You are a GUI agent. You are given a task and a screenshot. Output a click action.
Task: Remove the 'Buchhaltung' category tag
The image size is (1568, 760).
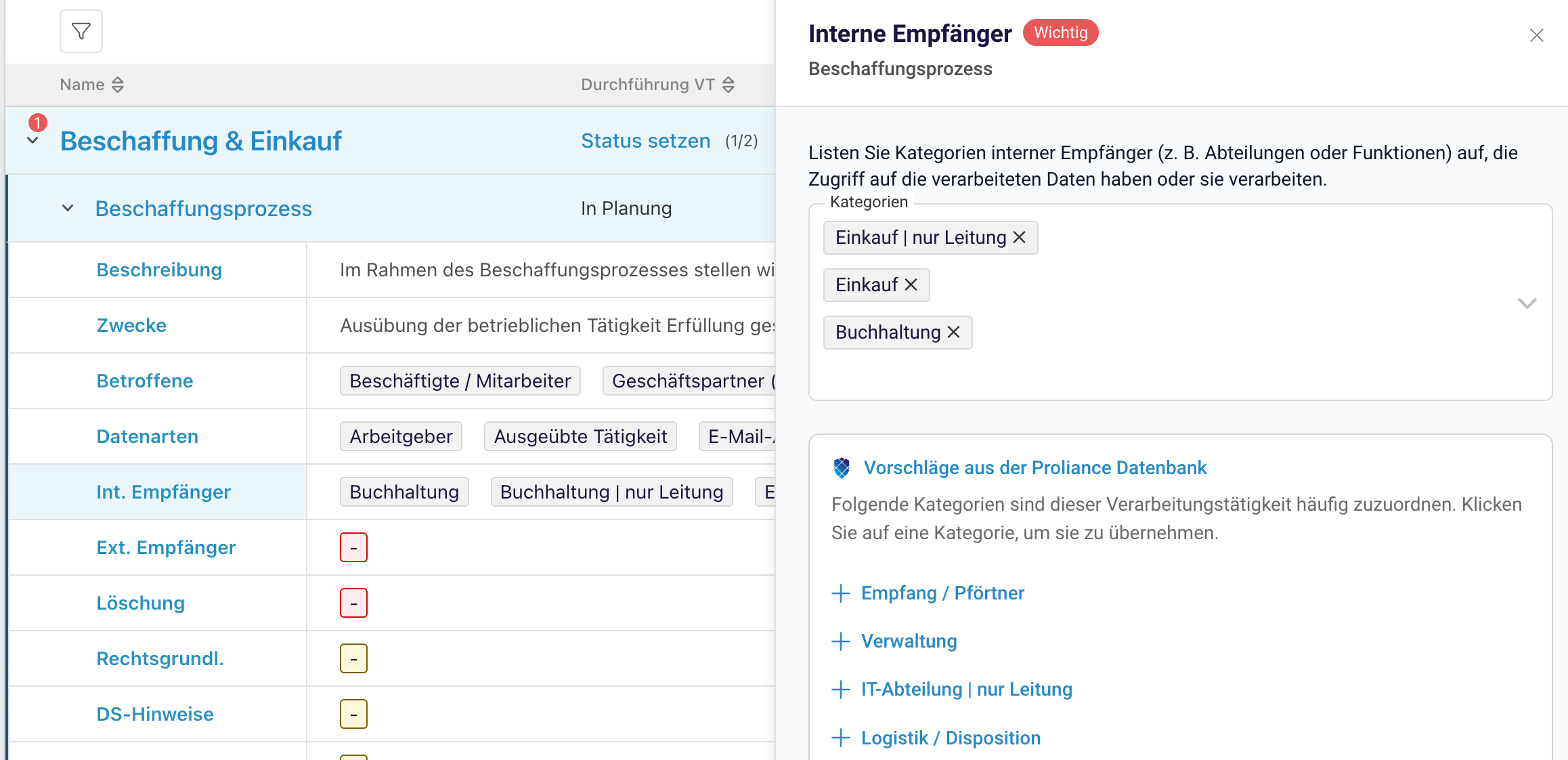tap(954, 333)
